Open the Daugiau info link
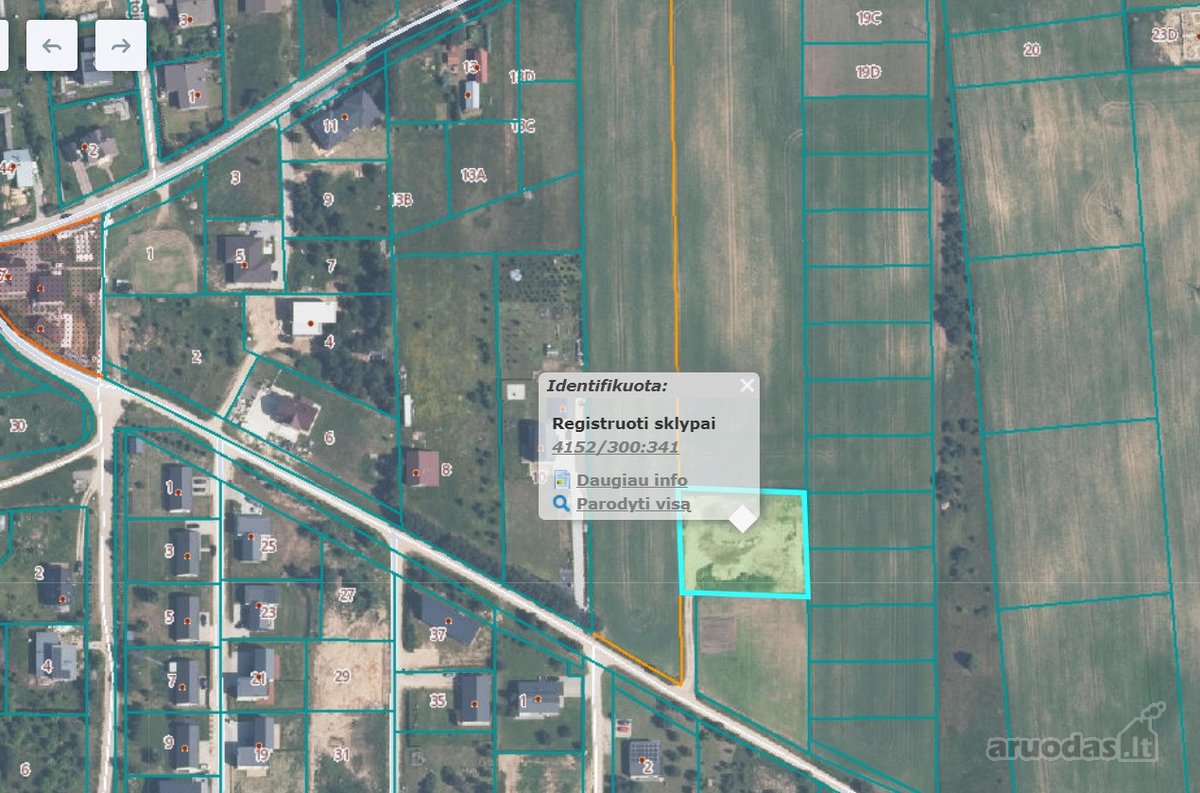The width and height of the screenshot is (1200, 793). coord(632,480)
